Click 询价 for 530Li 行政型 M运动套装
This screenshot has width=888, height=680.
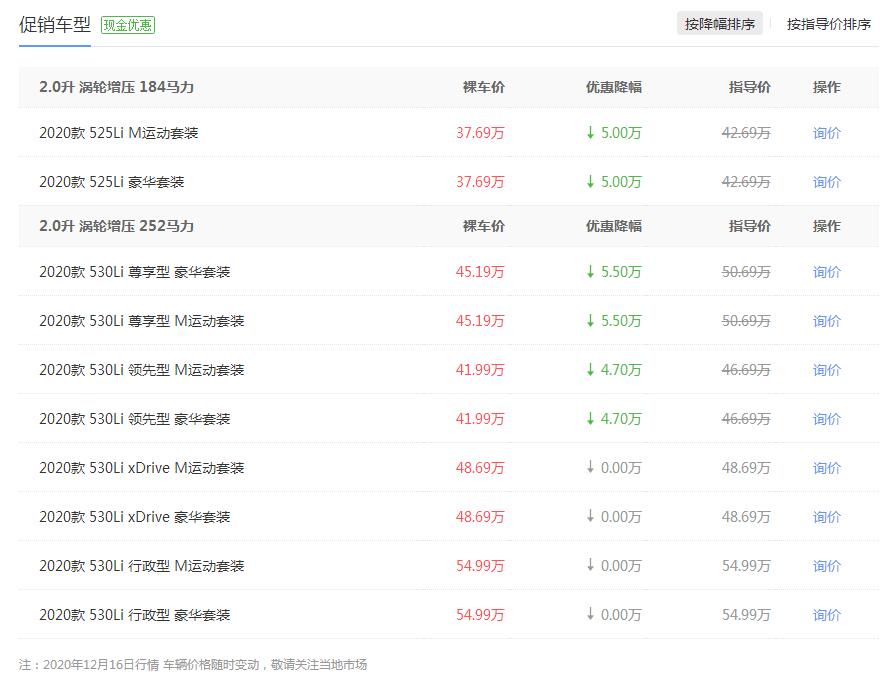[x=826, y=566]
